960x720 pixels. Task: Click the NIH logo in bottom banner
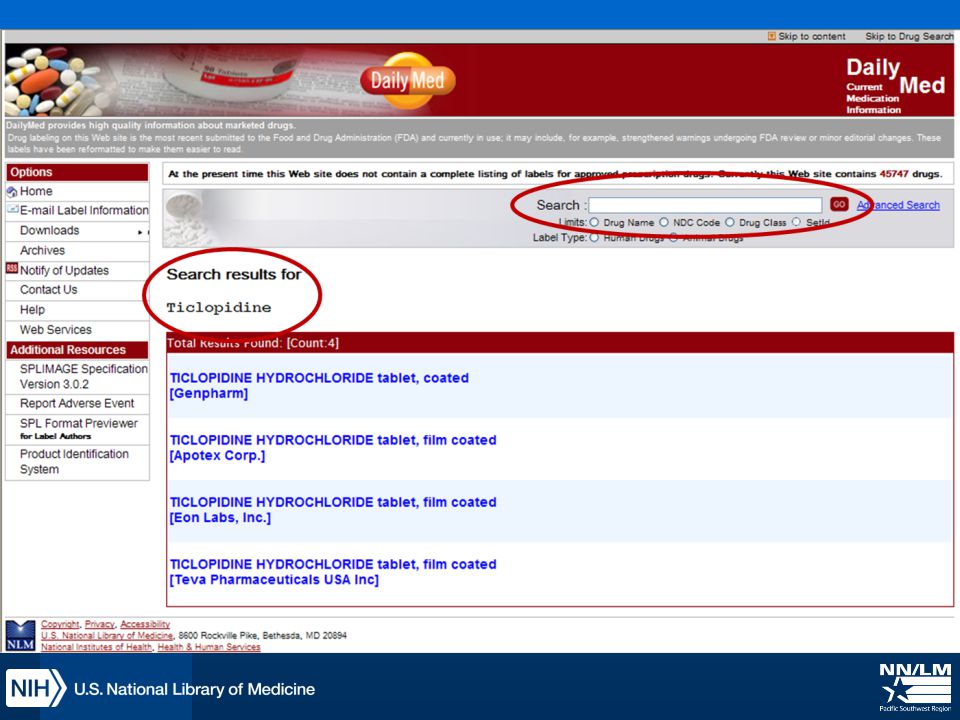(x=36, y=688)
